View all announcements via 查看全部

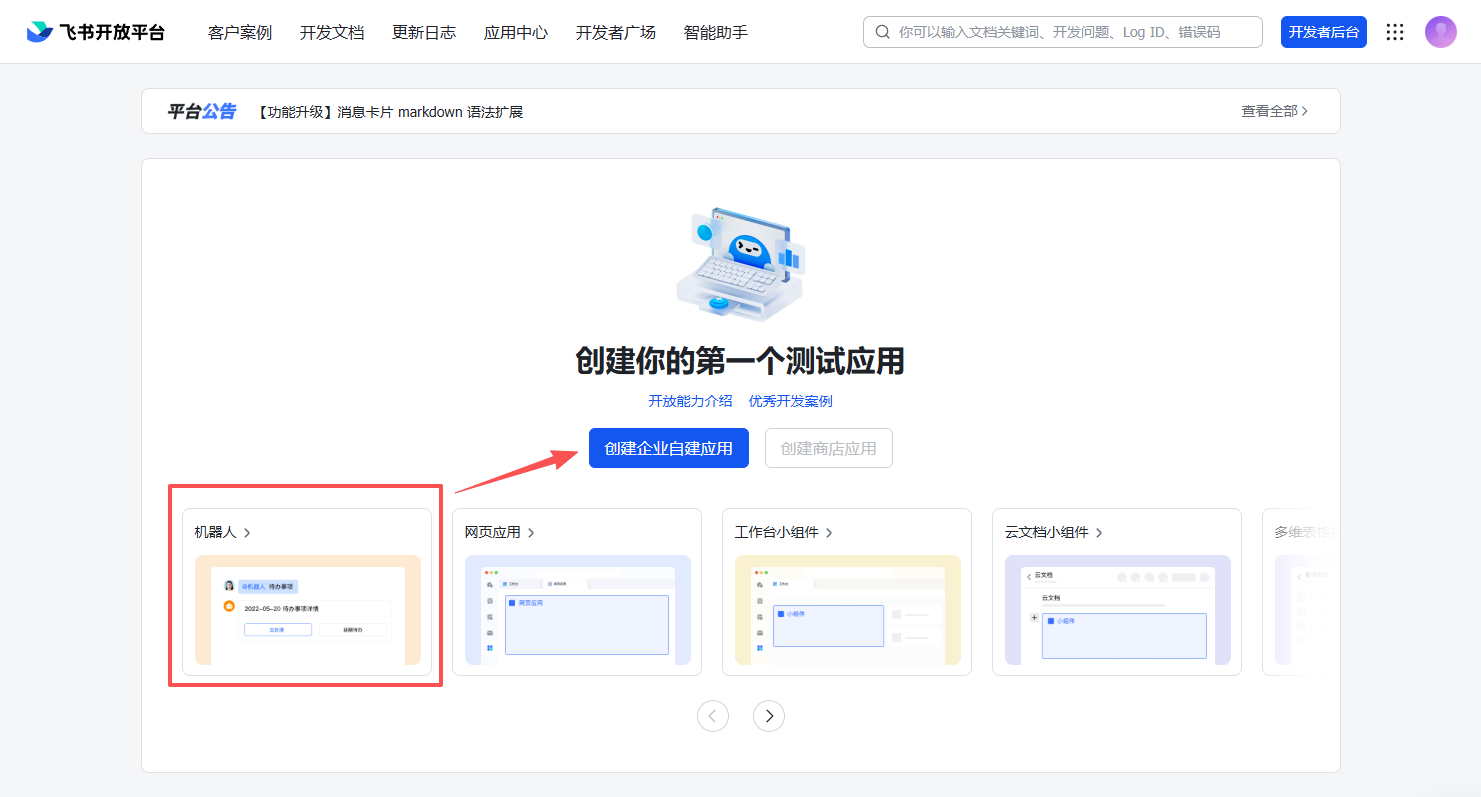pos(1274,111)
